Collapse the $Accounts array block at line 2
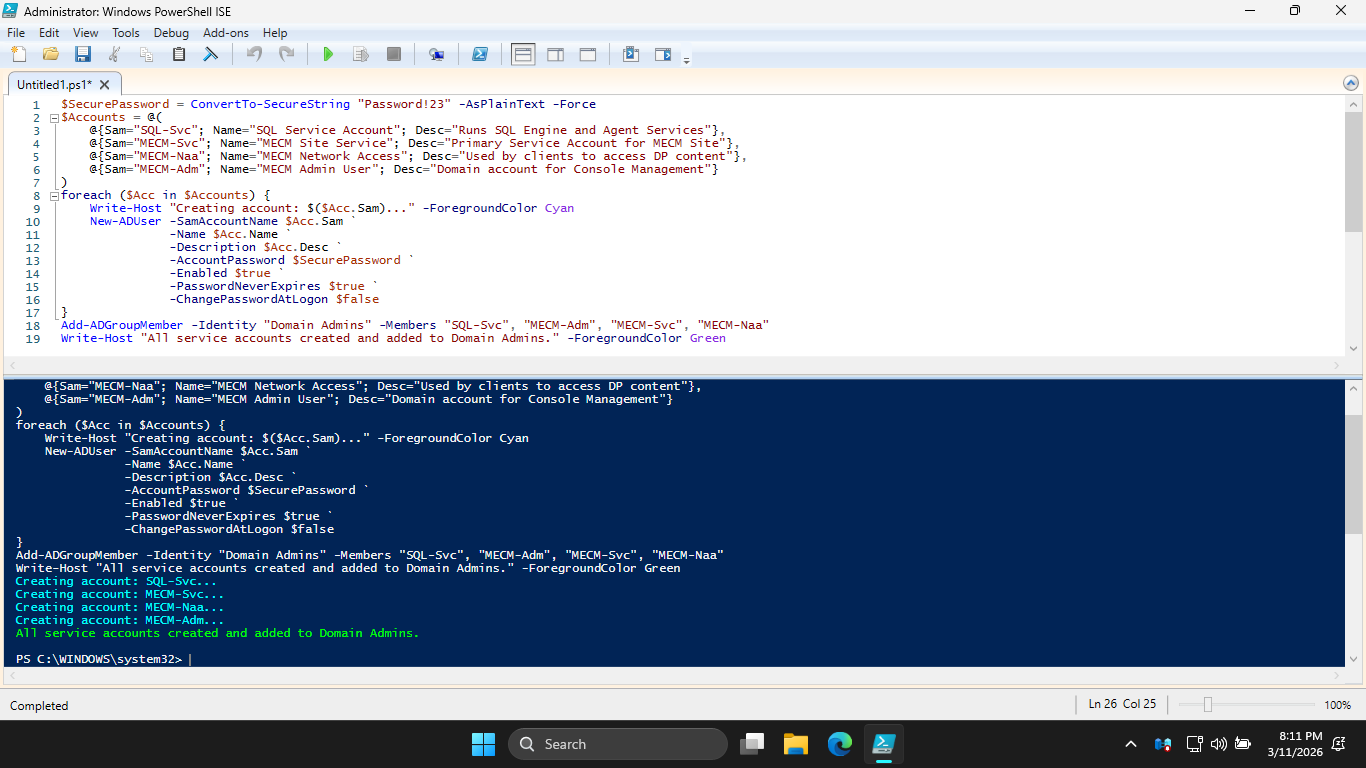The height and width of the screenshot is (768, 1366). point(54,117)
